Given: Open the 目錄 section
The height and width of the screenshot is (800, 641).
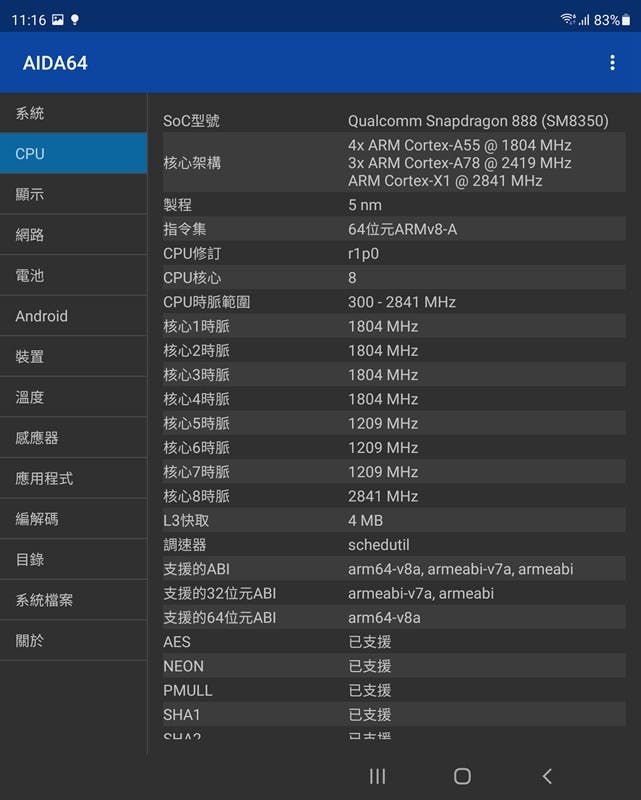Looking at the screenshot, I should click(73, 559).
